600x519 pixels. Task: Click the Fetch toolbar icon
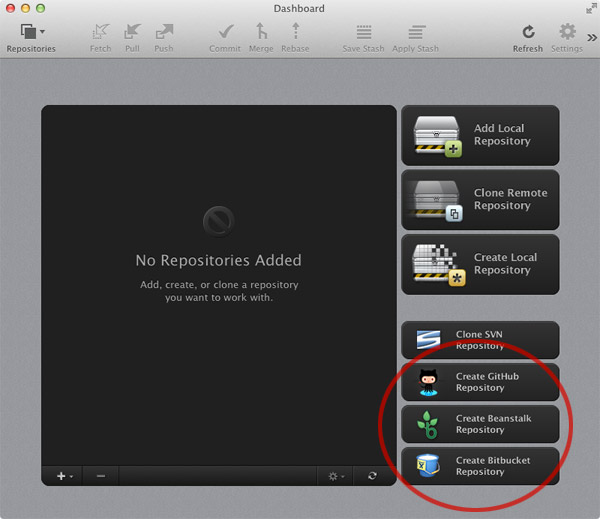100,34
